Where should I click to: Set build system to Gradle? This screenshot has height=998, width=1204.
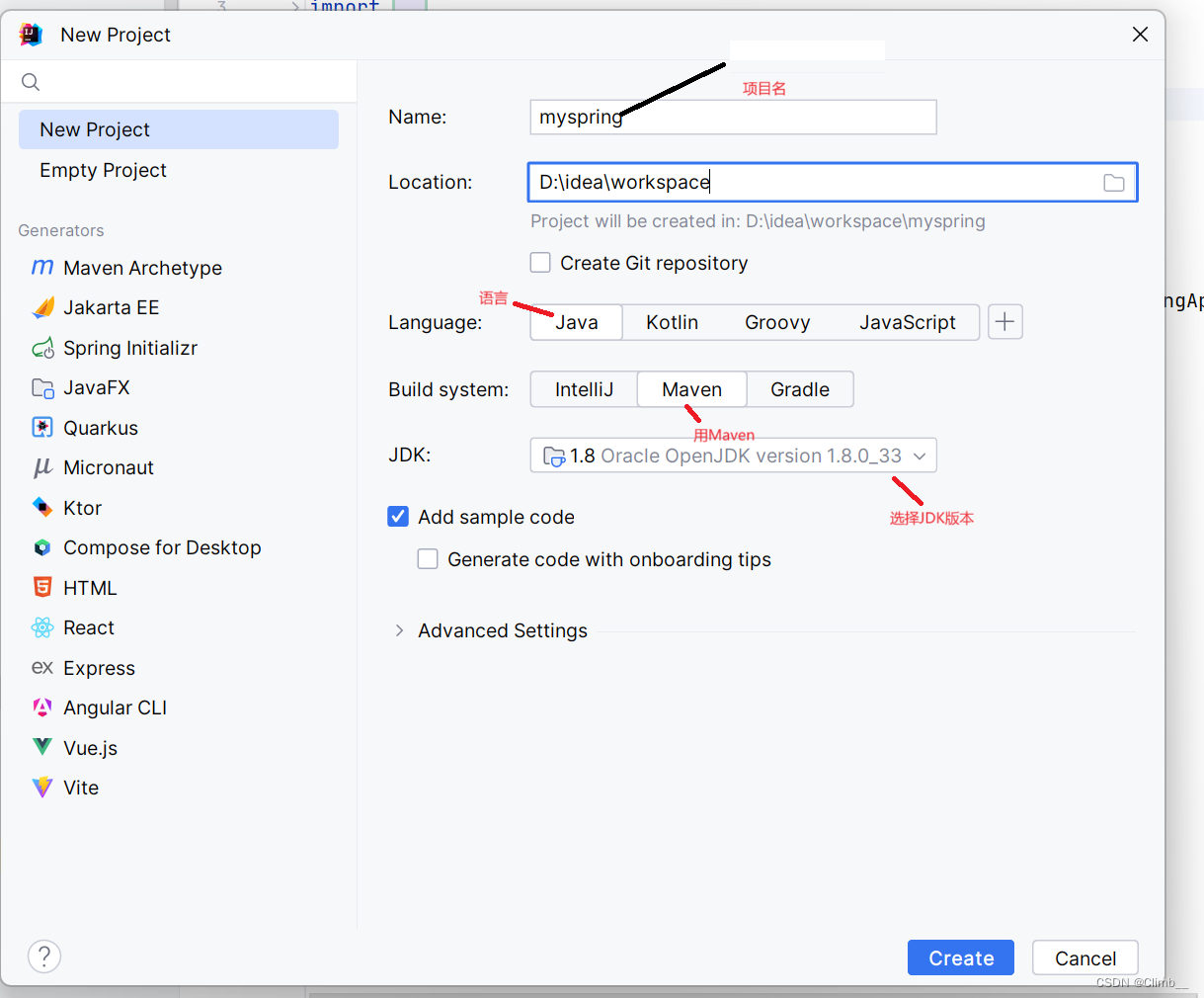pyautogui.click(x=800, y=389)
